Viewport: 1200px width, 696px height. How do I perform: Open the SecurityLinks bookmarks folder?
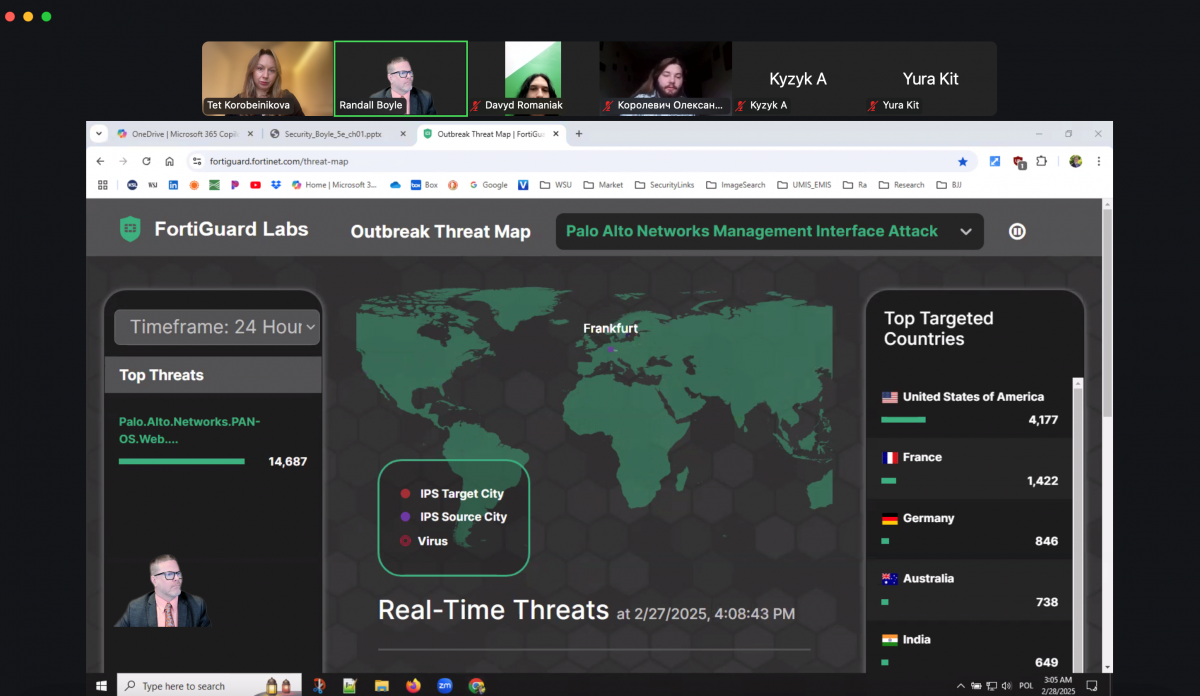(666, 185)
